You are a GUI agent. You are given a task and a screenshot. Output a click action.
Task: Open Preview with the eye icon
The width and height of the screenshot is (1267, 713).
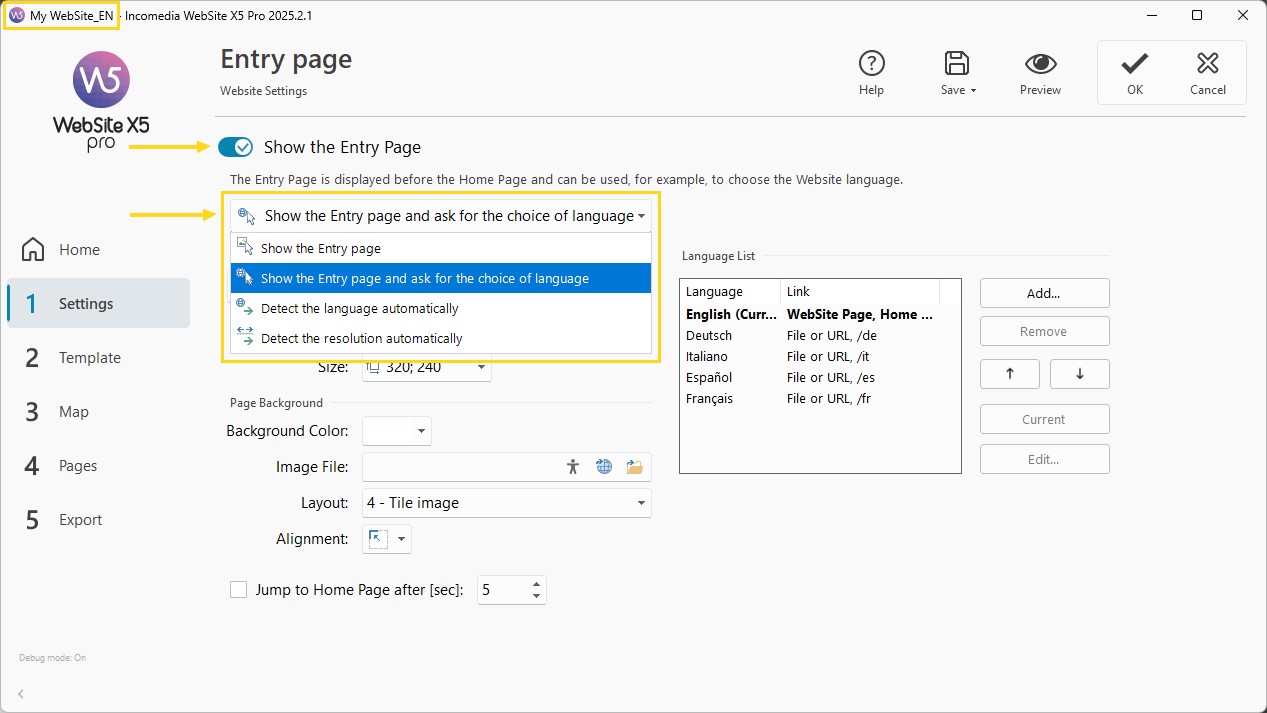tap(1040, 64)
